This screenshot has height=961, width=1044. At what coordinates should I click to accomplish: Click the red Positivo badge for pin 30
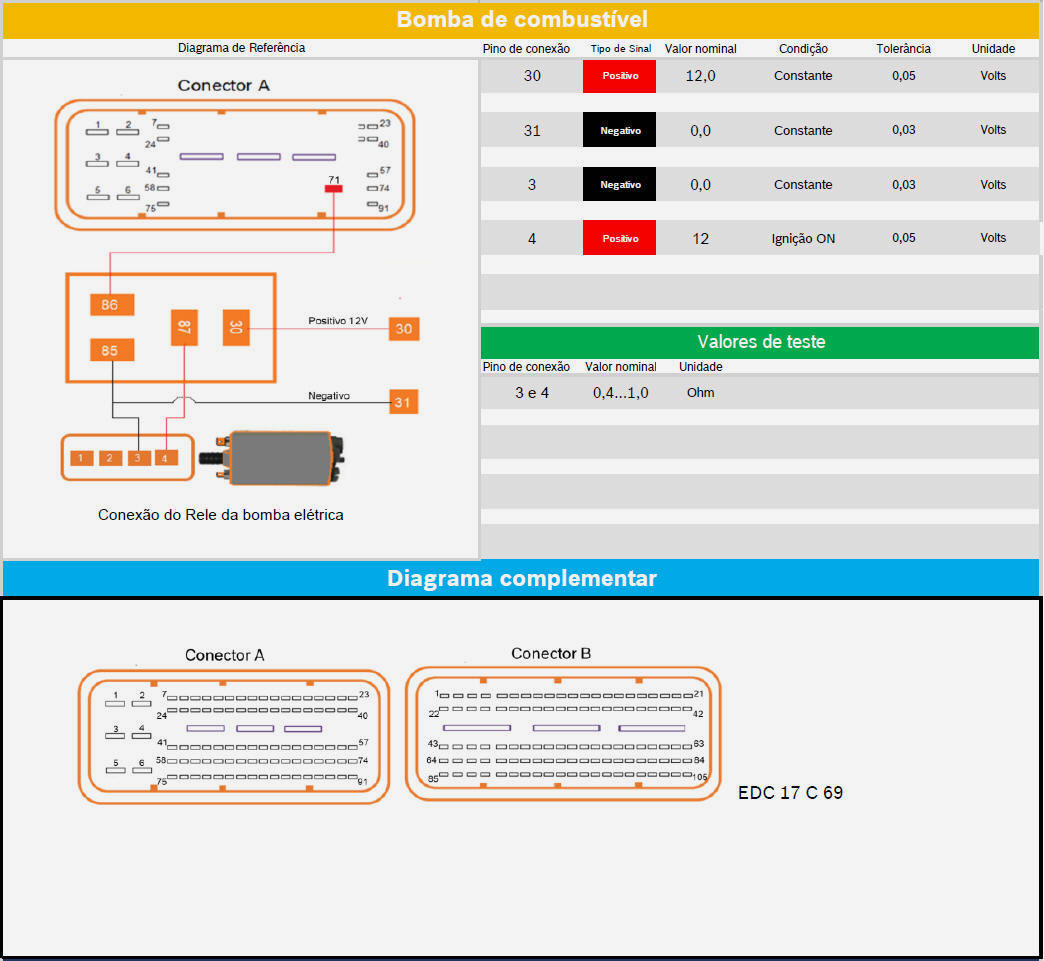coord(619,76)
